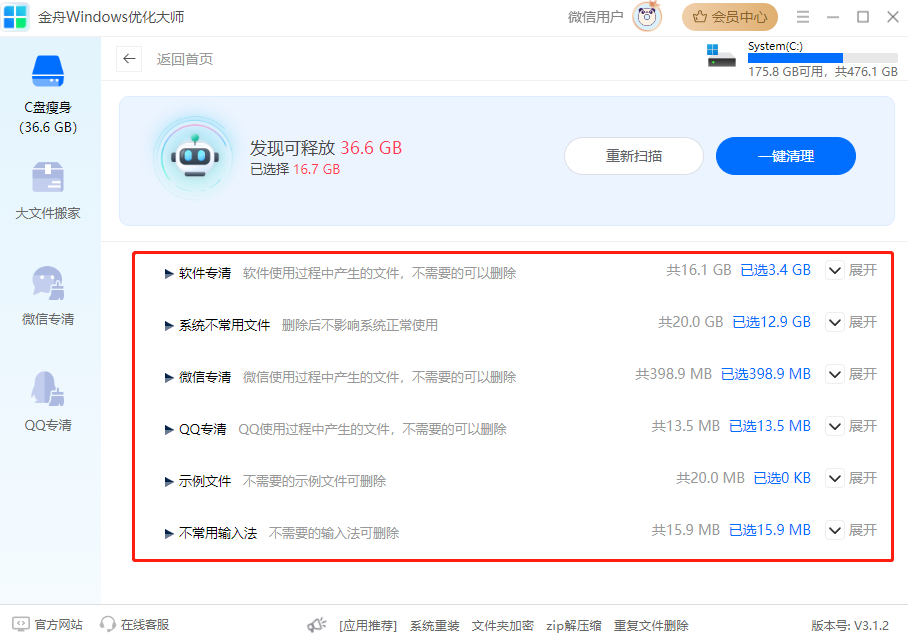Expand the 系统不常用文件 triangle
The height and width of the screenshot is (639, 908).
pyautogui.click(x=169, y=326)
